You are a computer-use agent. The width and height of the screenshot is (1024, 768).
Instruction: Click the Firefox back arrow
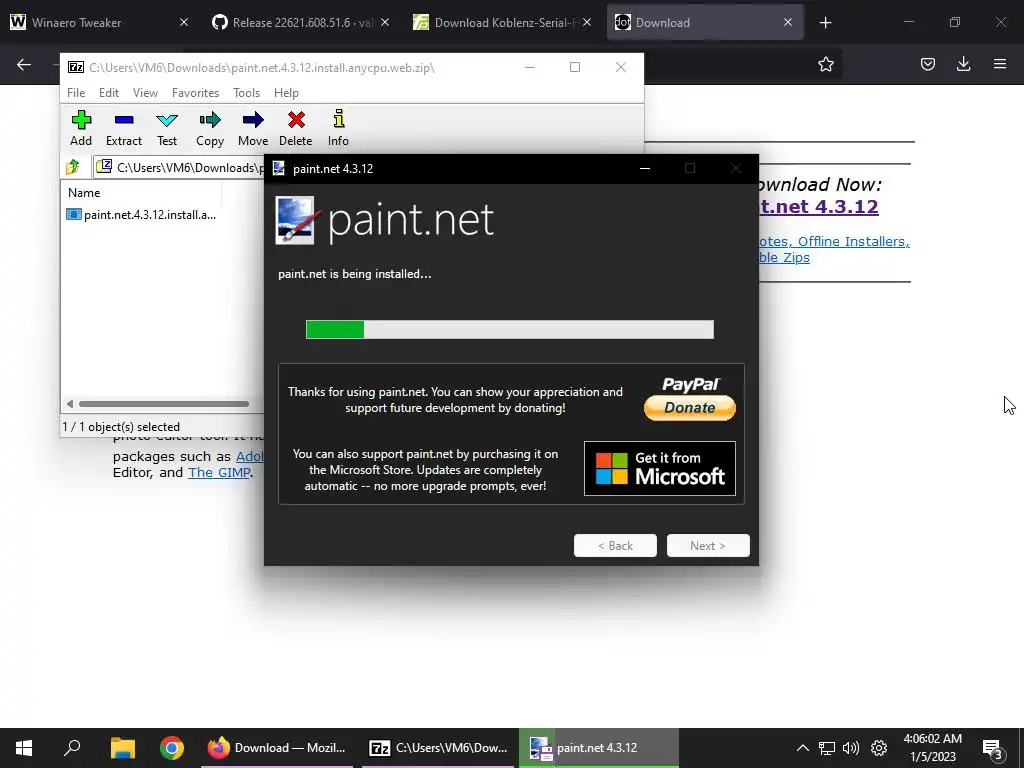click(x=24, y=64)
